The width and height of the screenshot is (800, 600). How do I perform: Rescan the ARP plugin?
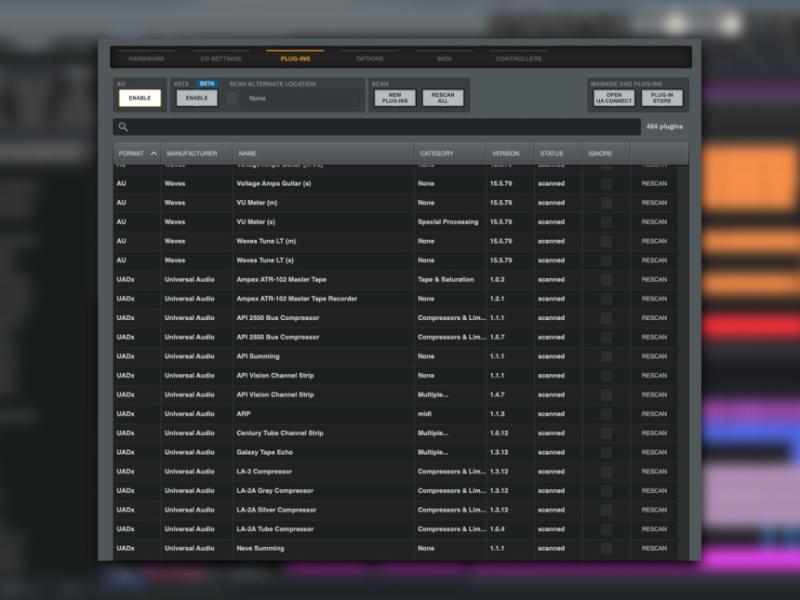(x=654, y=414)
